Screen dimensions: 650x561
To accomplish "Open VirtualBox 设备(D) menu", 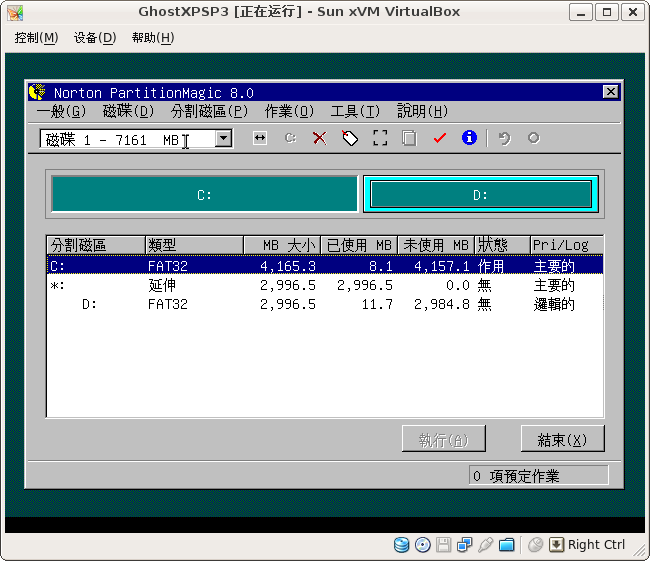I will click(x=95, y=38).
